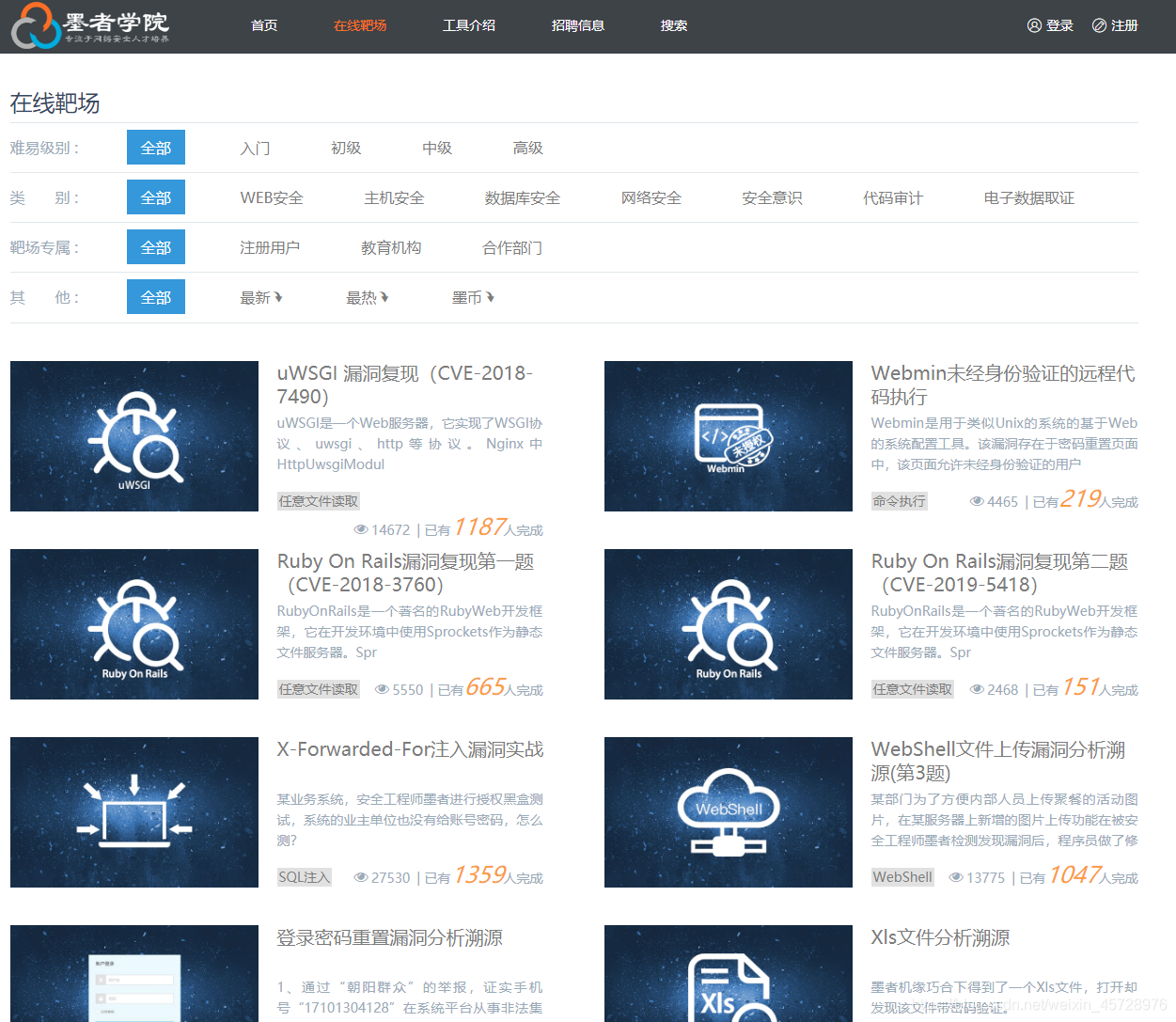Open the uWSGI 漏洞复现 title
Viewport: 1176px width, 1022px height.
coord(405,385)
